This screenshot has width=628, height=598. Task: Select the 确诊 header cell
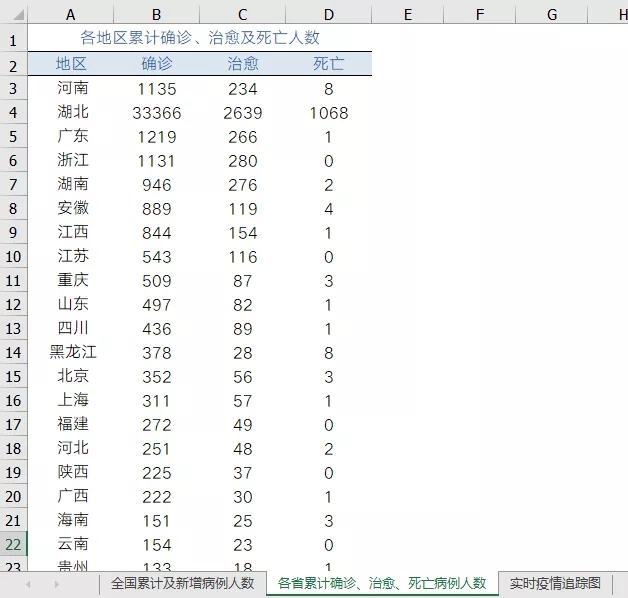coord(156,64)
